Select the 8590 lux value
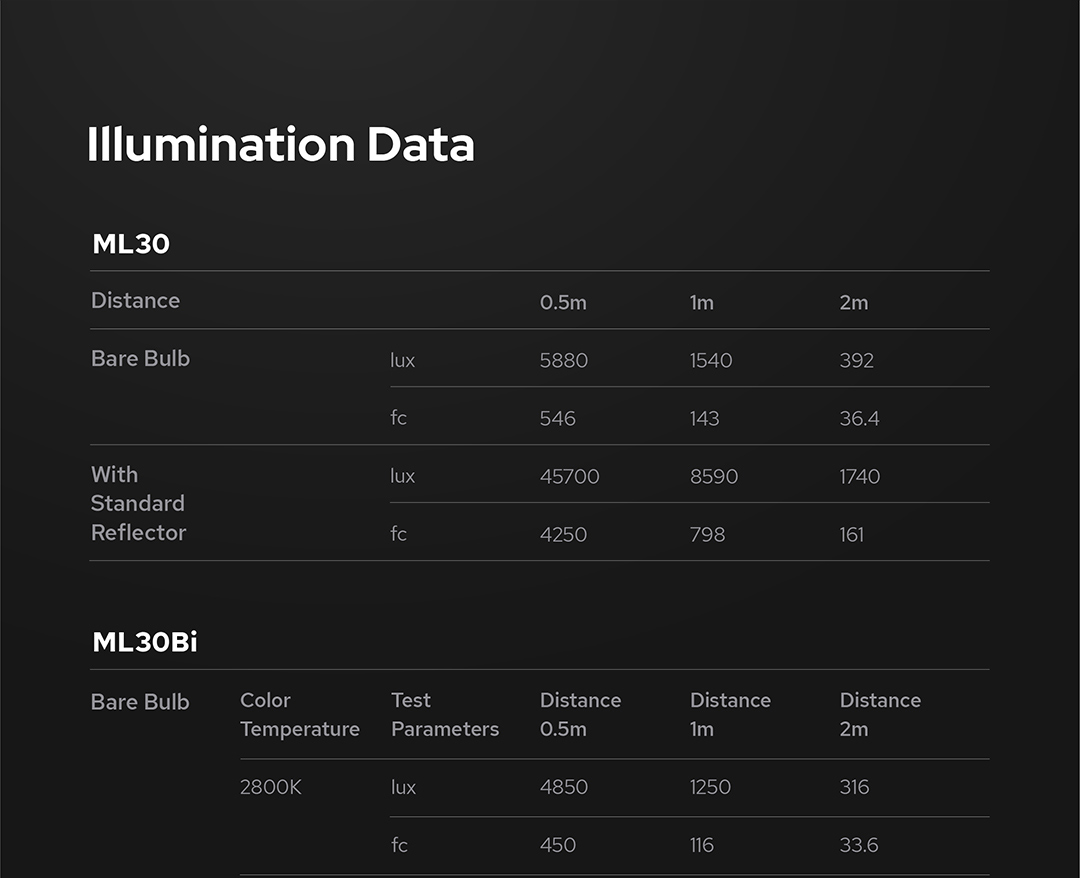The width and height of the screenshot is (1080, 878). (x=713, y=476)
